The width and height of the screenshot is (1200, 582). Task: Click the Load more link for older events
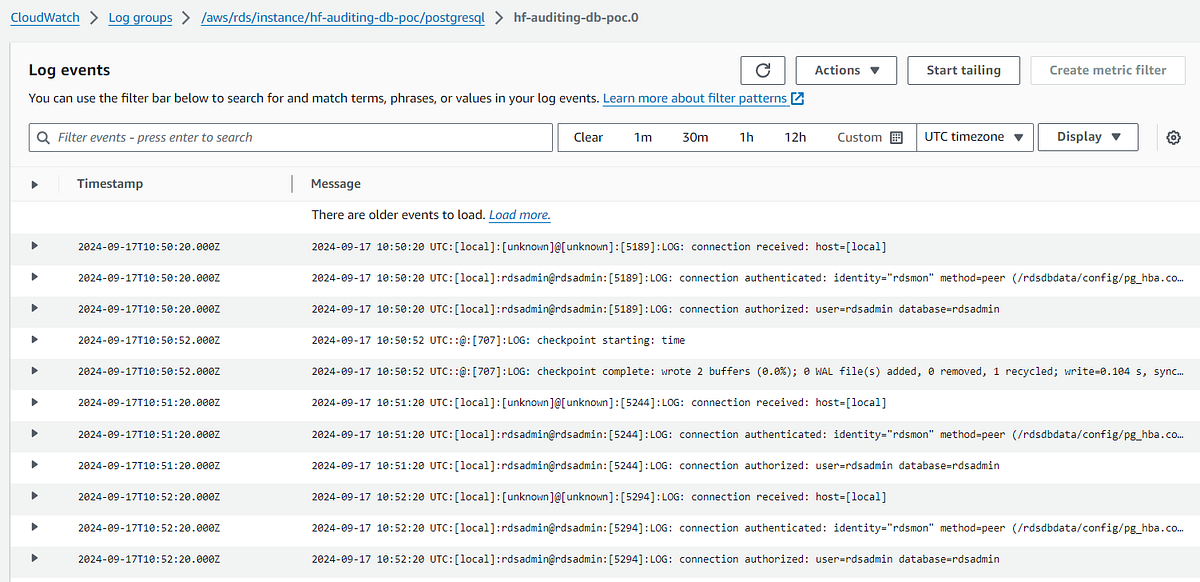tap(519, 214)
